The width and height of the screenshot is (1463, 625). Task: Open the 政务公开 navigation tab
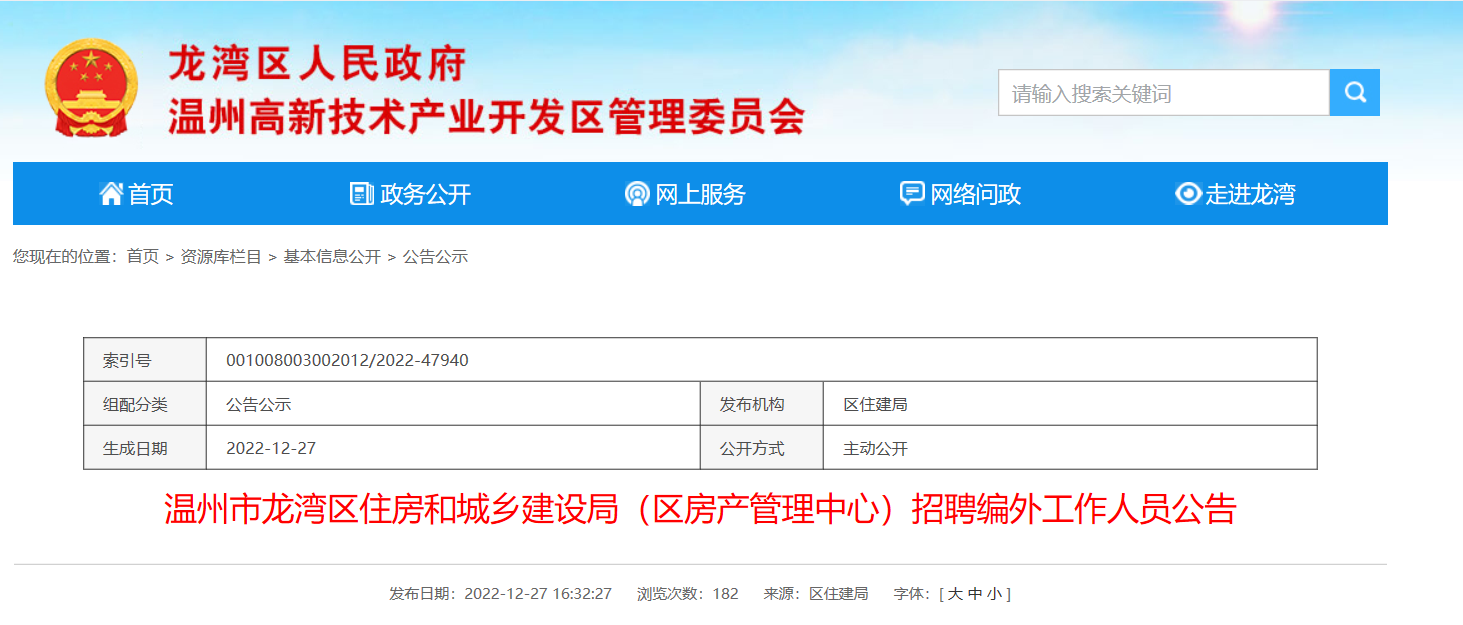click(x=411, y=194)
